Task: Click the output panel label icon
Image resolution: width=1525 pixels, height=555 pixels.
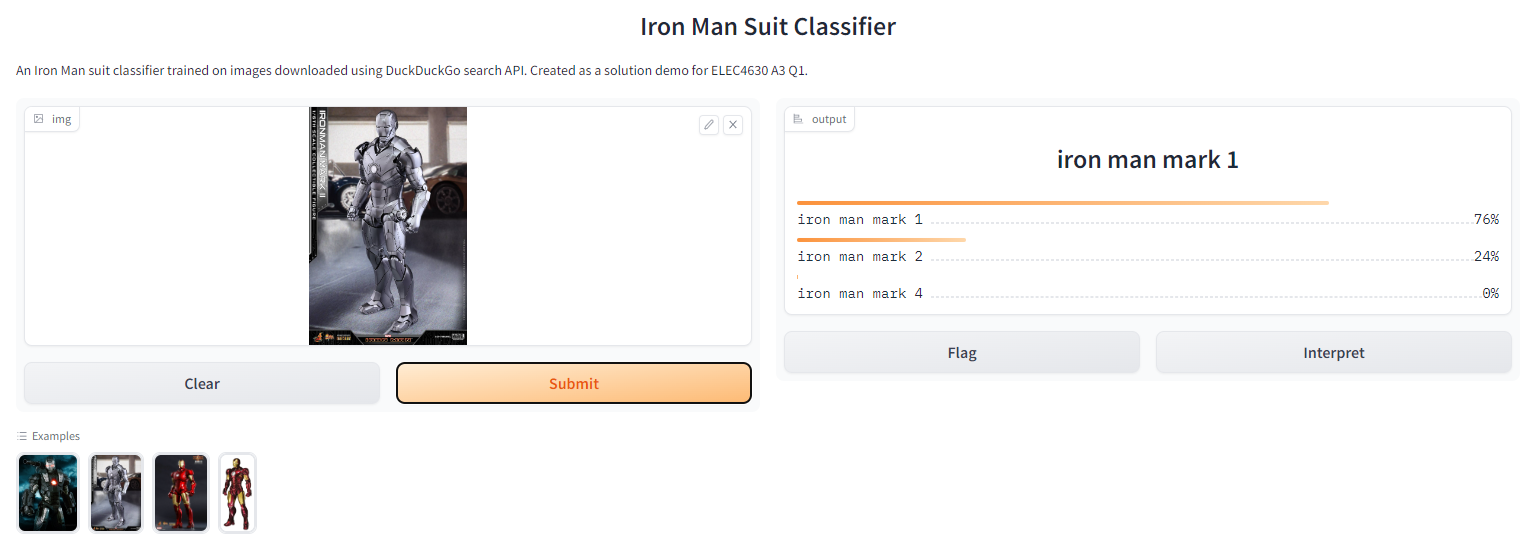Action: point(798,119)
